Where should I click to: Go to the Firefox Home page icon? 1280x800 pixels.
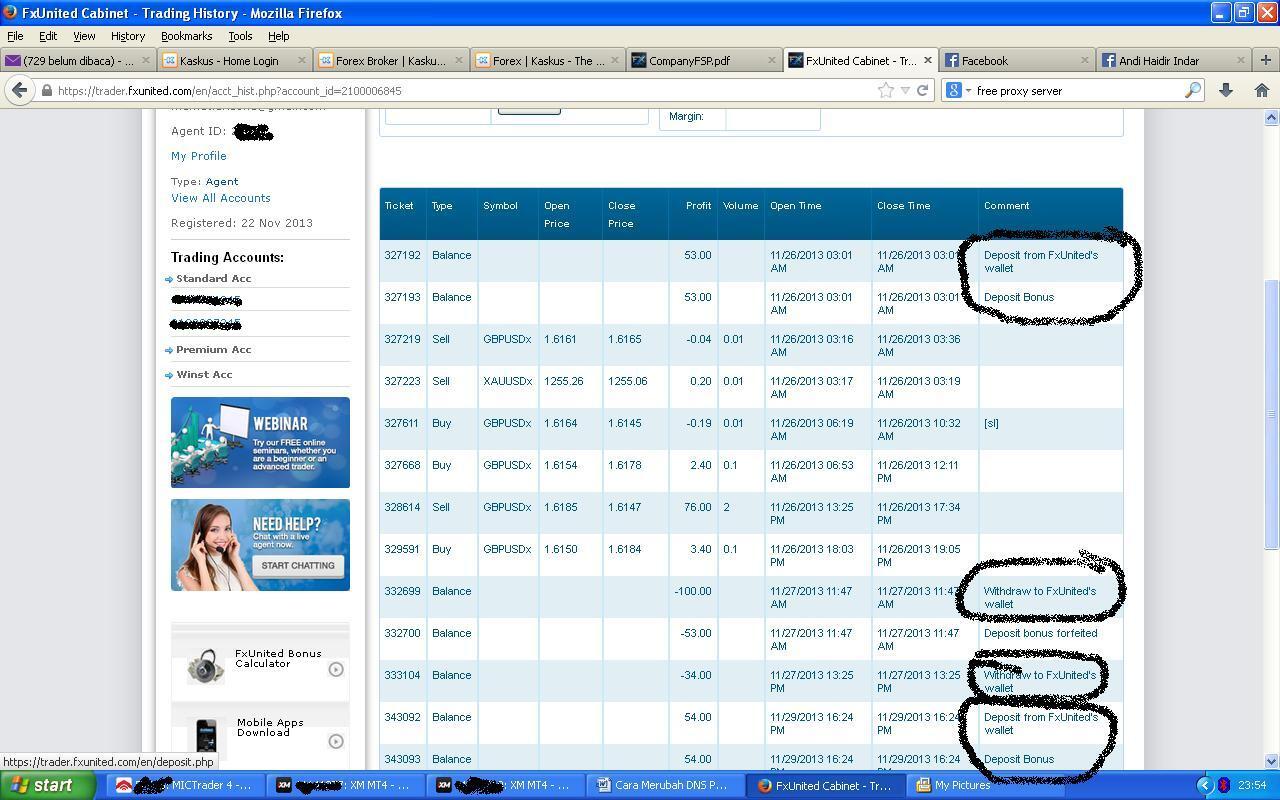point(1261,90)
